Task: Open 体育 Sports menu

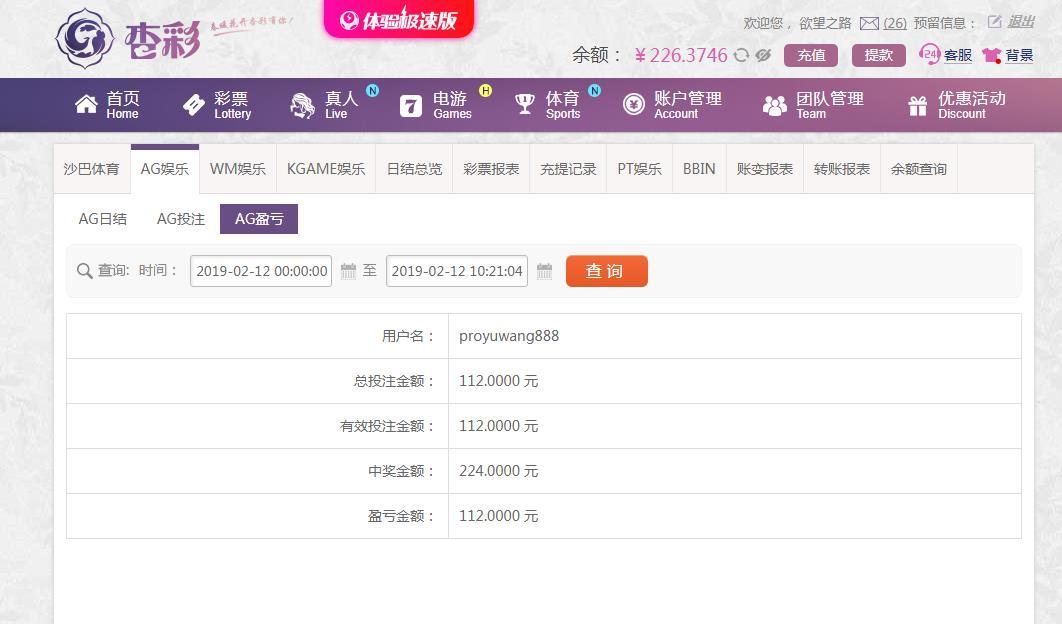Action: (x=563, y=104)
